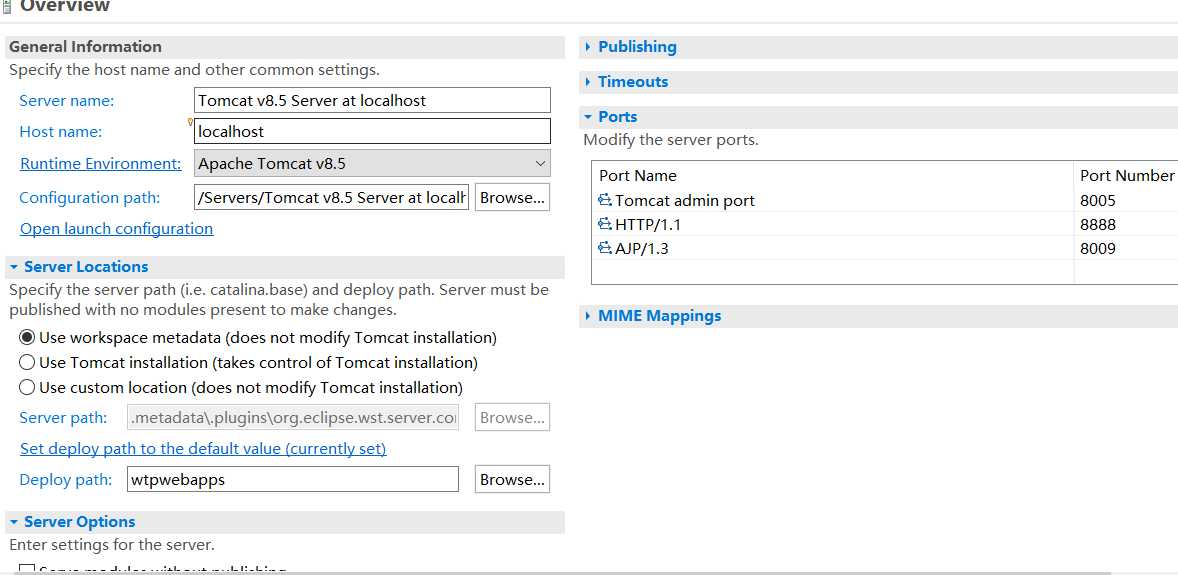Expand the MIME Mappings section
This screenshot has height=575, width=1178.
(587, 316)
